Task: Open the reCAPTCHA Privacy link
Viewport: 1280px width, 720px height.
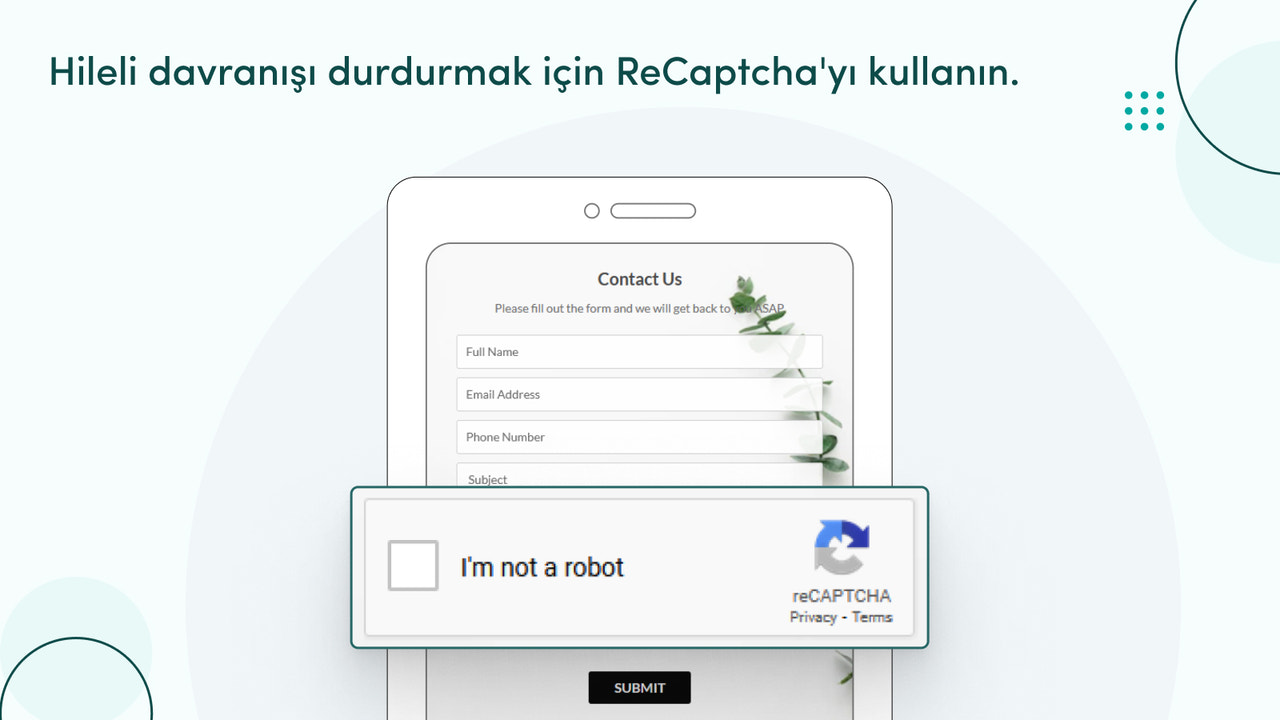Action: [x=813, y=617]
